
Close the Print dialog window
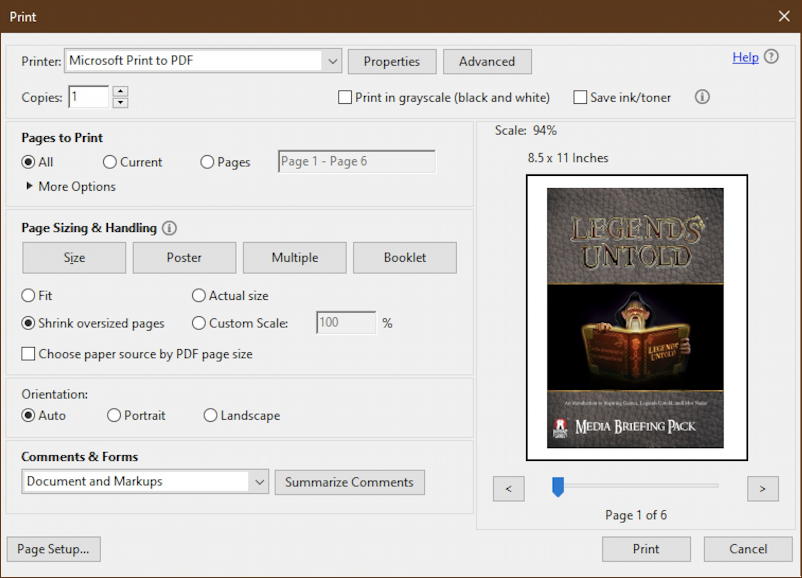pyautogui.click(x=783, y=16)
